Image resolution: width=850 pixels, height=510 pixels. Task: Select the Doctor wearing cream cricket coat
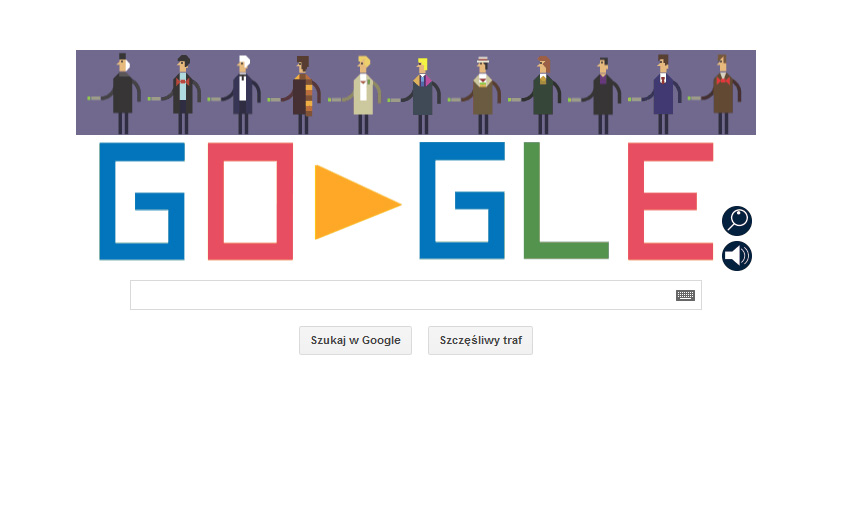(362, 94)
